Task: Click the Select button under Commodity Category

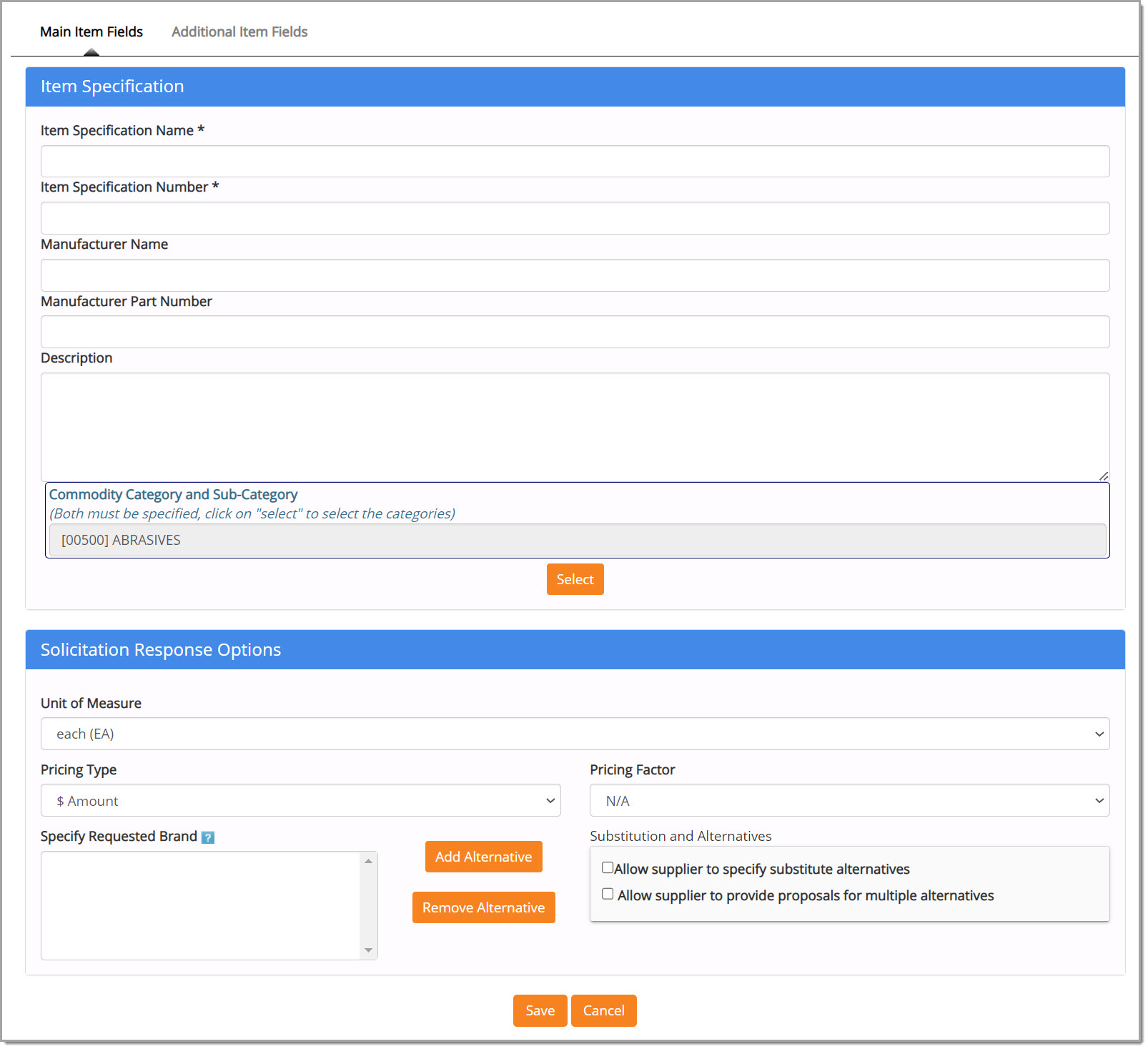Action: click(x=575, y=579)
